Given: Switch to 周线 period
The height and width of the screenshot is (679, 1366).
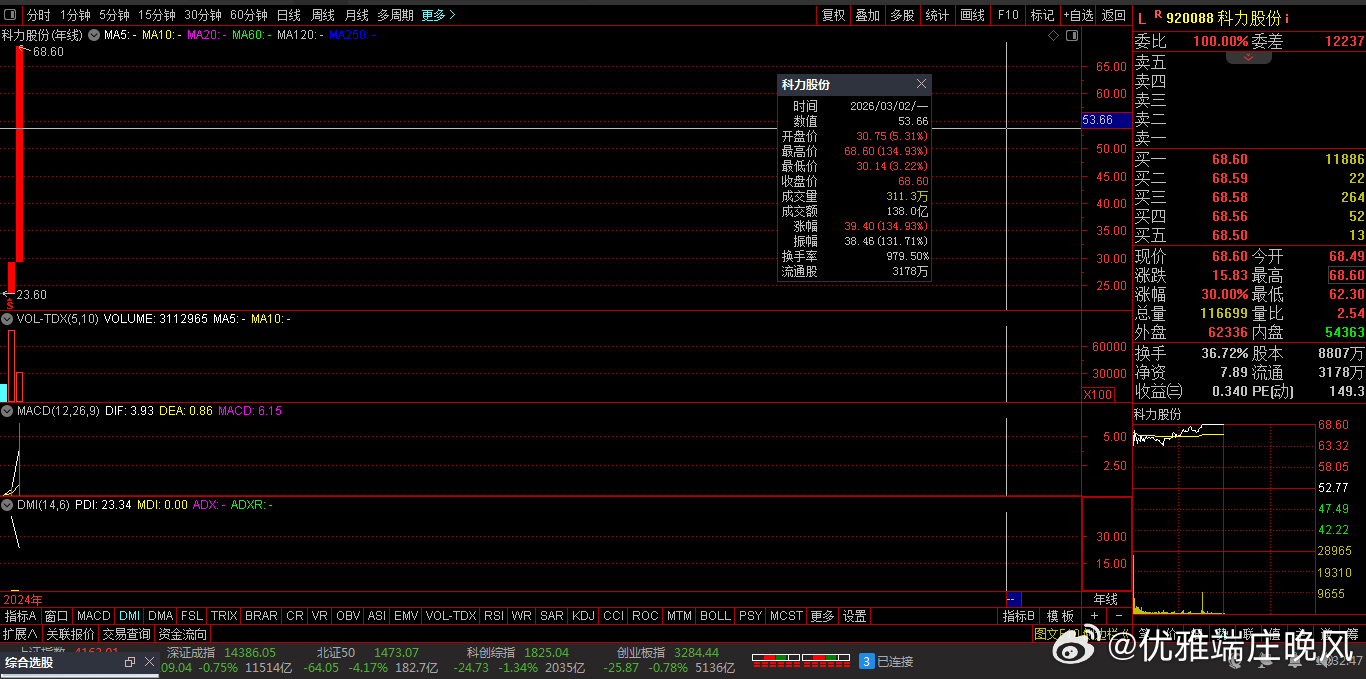Looking at the screenshot, I should click(322, 15).
